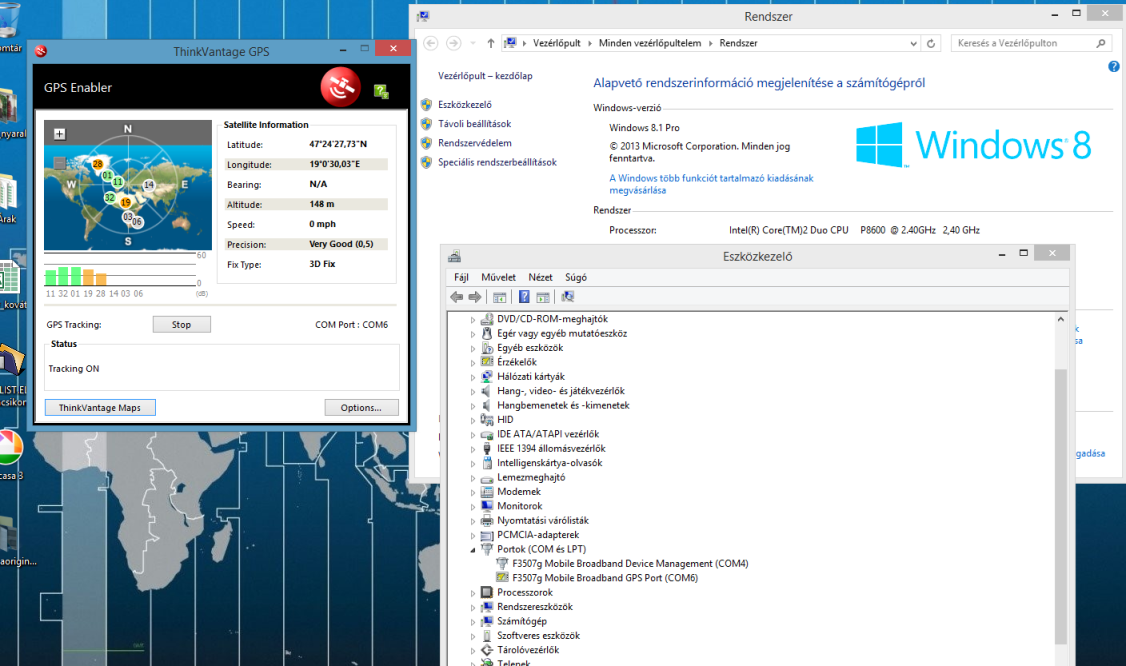Click the back arrow in Rendszer window

431,43
